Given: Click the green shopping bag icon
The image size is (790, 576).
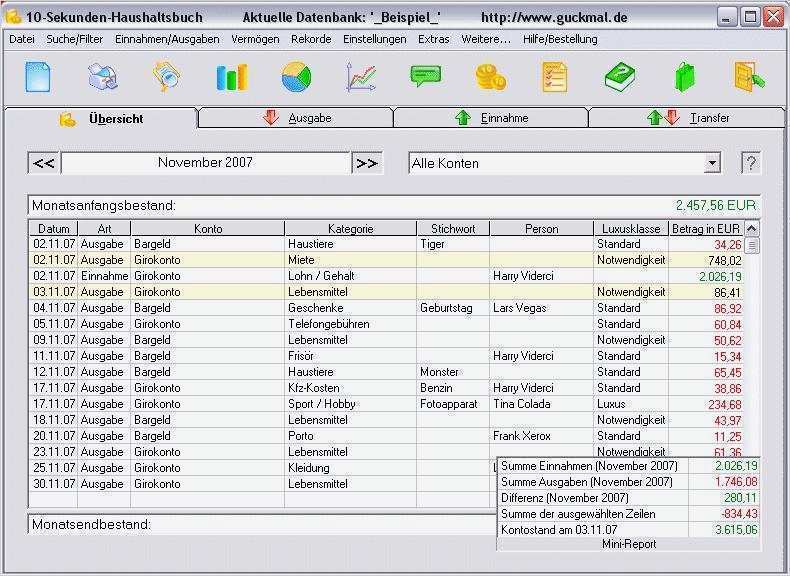Looking at the screenshot, I should pos(685,77).
